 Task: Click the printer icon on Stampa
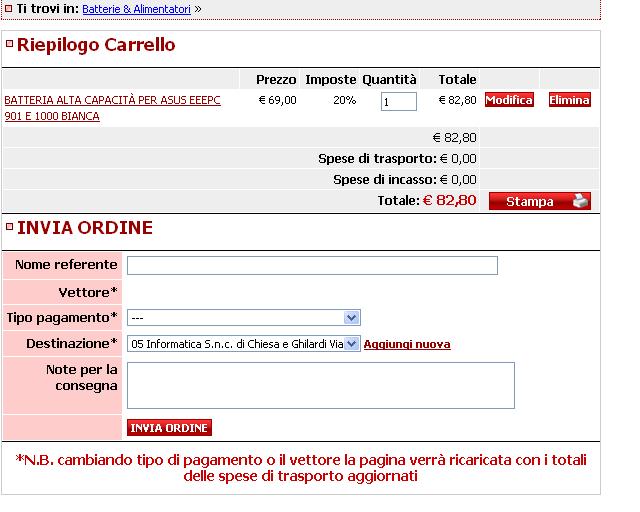pyautogui.click(x=580, y=200)
